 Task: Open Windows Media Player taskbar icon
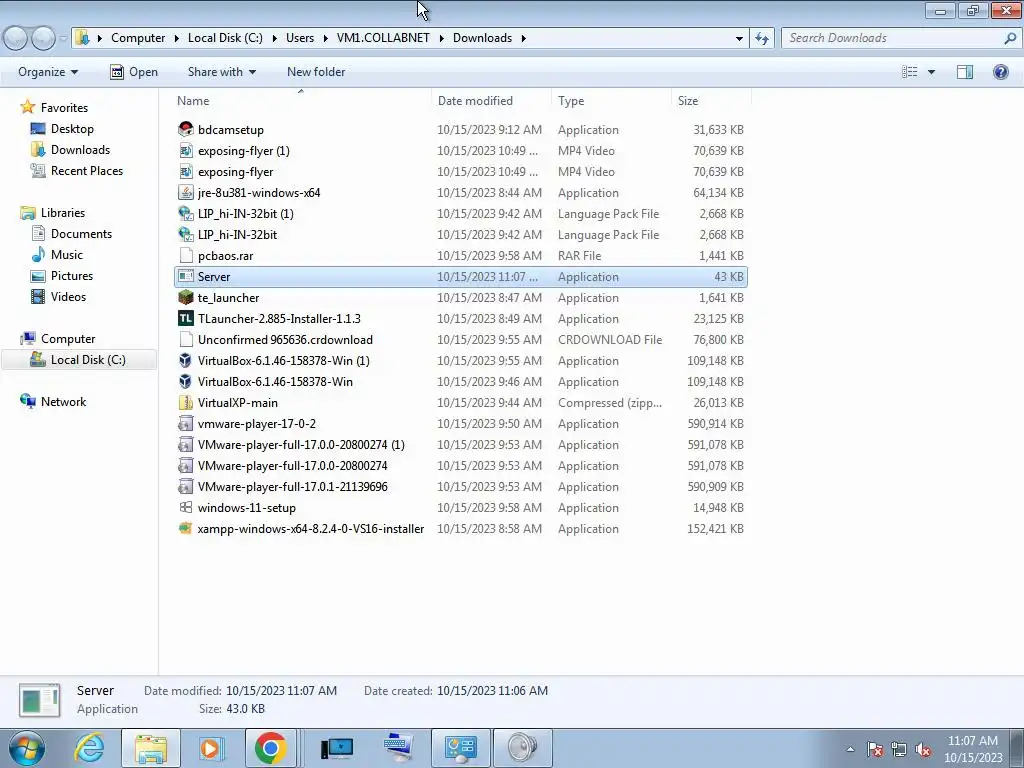click(210, 748)
